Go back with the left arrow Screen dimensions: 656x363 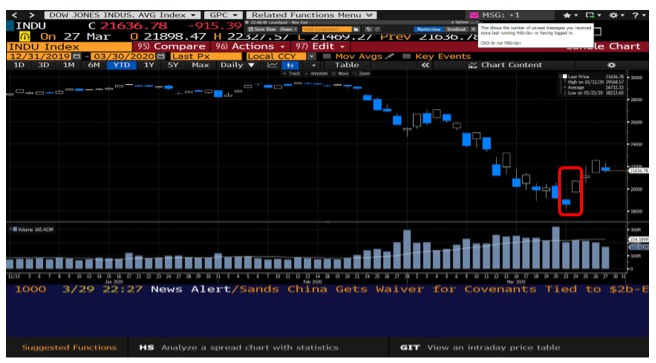pyautogui.click(x=15, y=15)
